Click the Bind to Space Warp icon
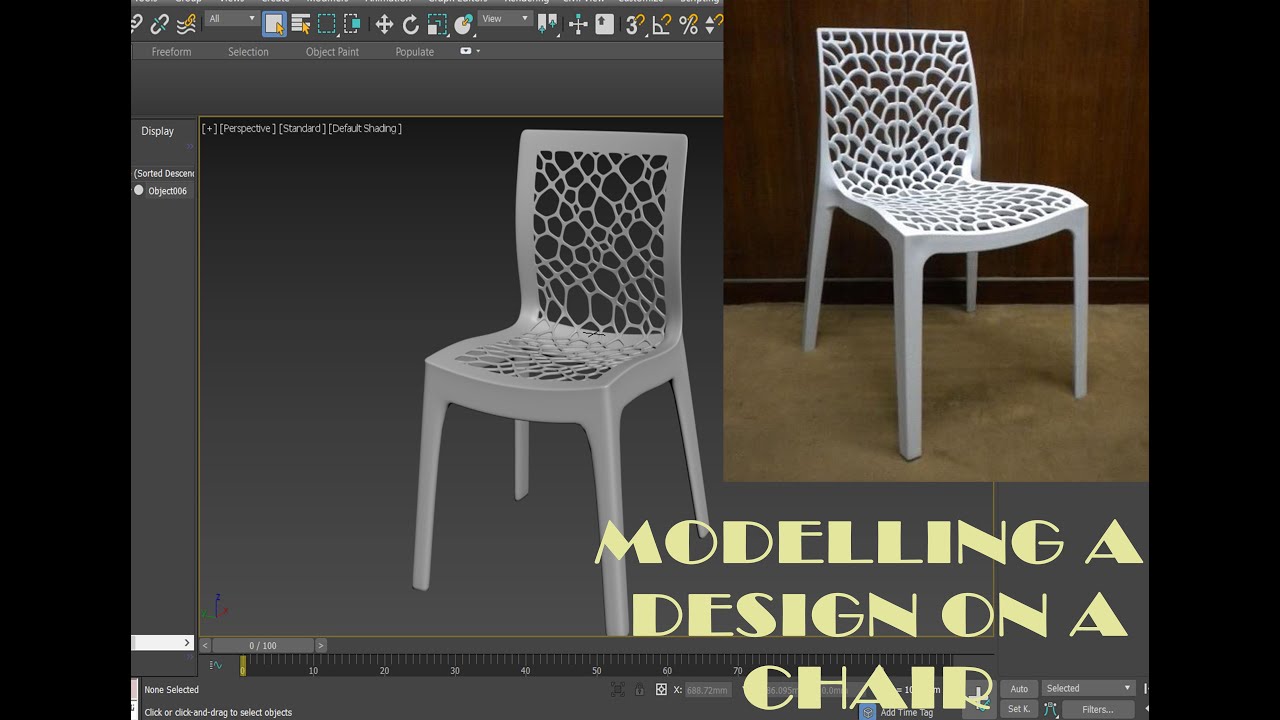Screen dimensions: 1280x720 tap(186, 25)
